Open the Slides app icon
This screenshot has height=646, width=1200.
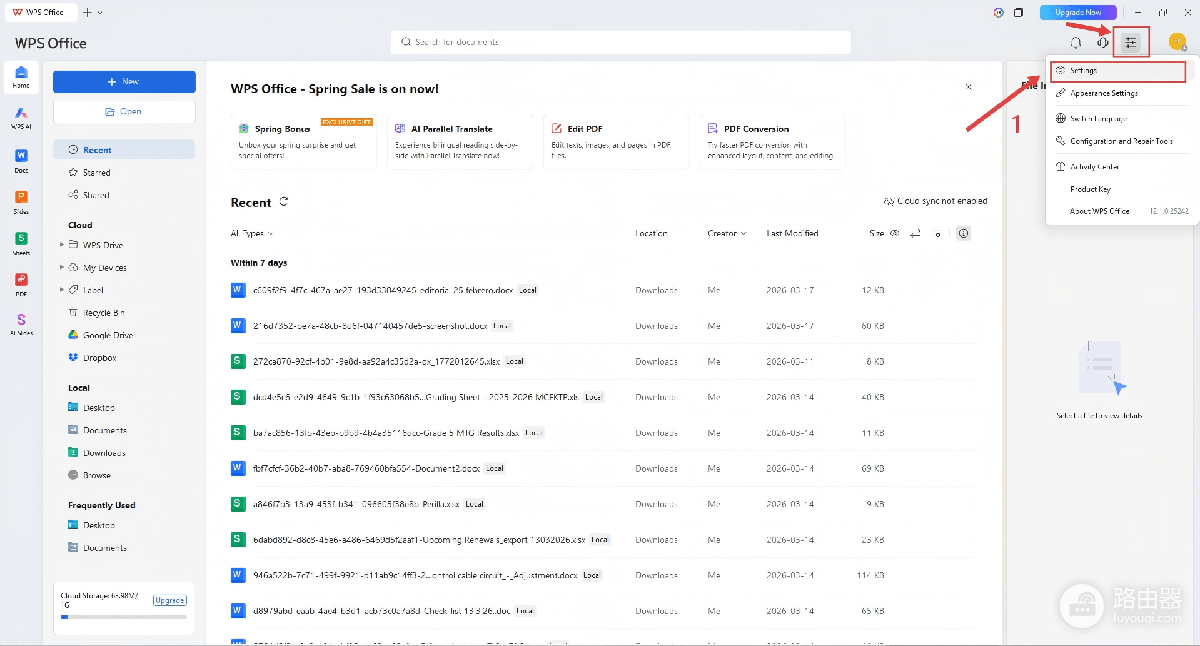coord(21,201)
